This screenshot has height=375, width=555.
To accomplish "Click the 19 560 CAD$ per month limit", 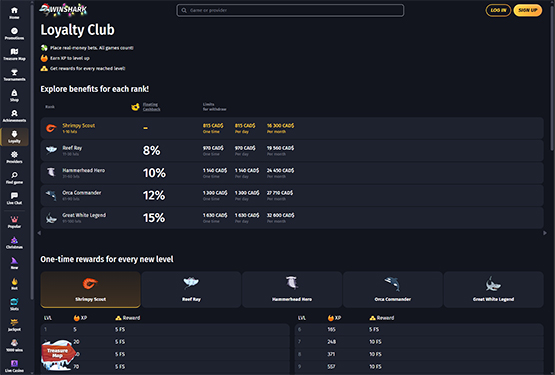I will (280, 148).
